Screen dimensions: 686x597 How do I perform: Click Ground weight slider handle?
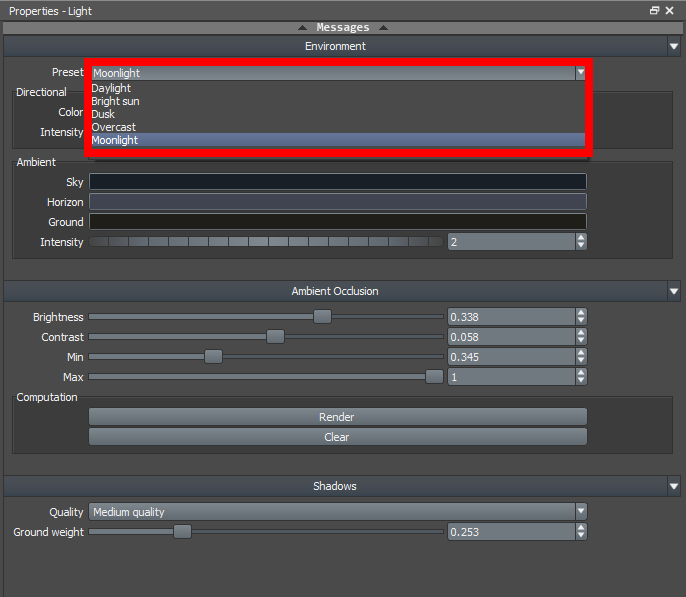(x=182, y=532)
